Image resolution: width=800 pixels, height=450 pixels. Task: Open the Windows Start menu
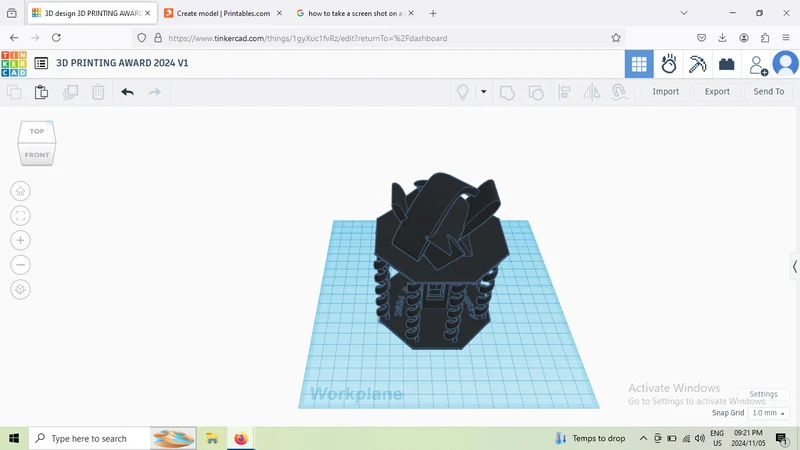(x=14, y=438)
